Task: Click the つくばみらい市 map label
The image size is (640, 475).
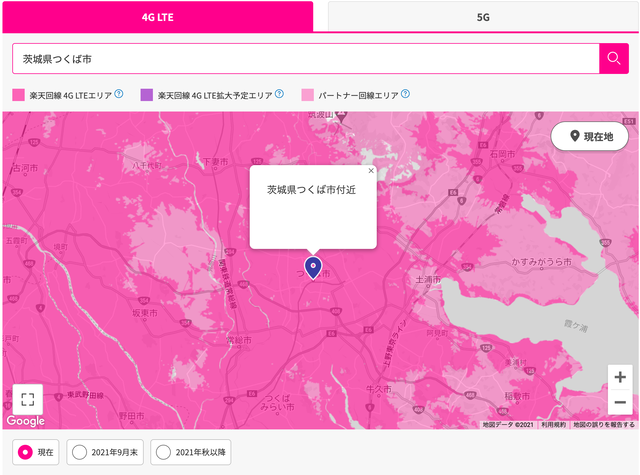Action: coord(278,402)
